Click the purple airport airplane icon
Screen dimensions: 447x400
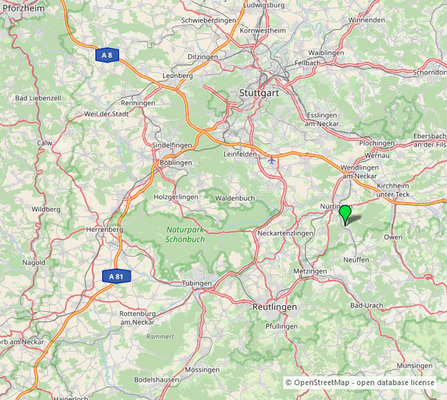(x=272, y=160)
